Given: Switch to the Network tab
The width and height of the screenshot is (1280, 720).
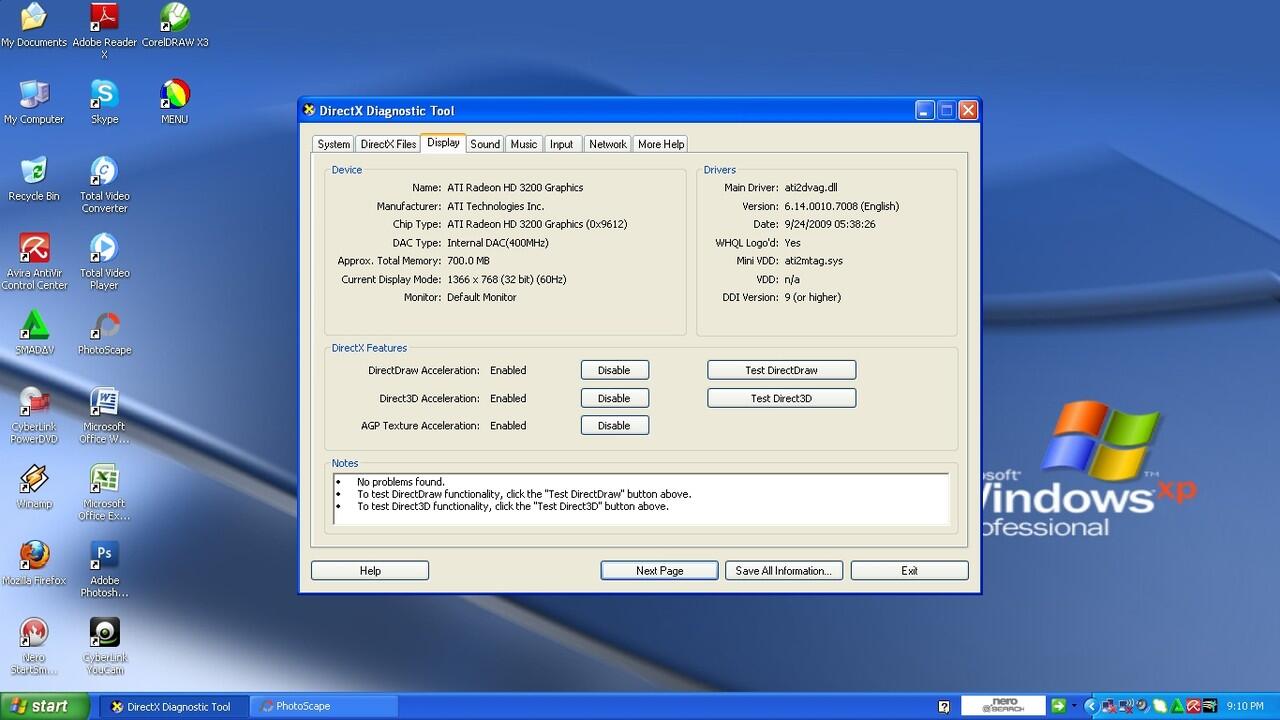Looking at the screenshot, I should (608, 144).
